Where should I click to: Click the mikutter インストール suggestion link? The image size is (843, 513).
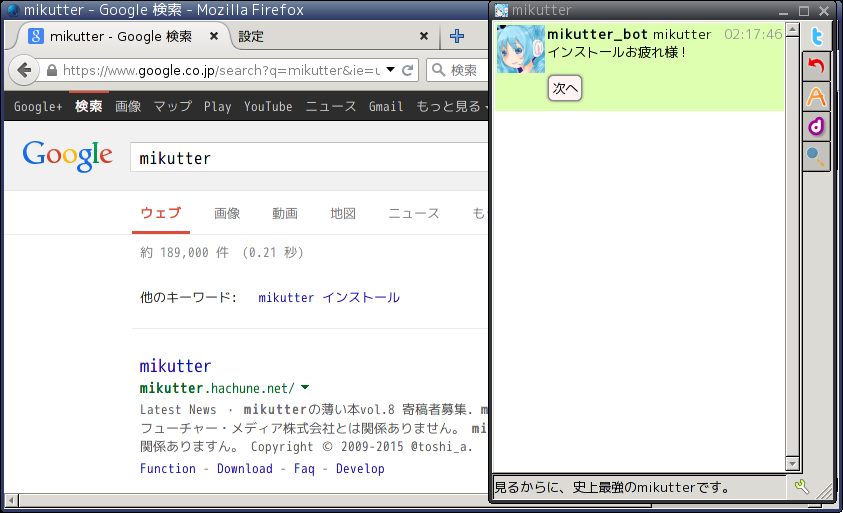coord(329,297)
